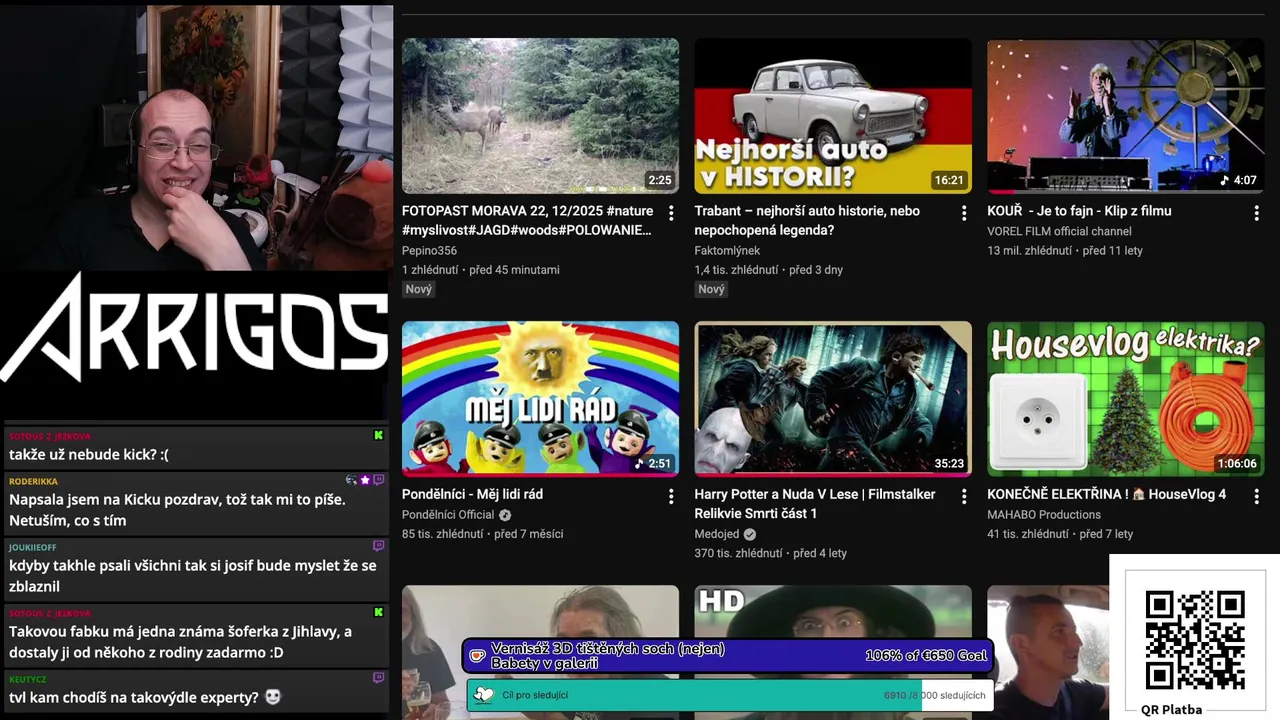The image size is (1280, 720).
Task: Click chat message 'takže už nebude kick? :('
Action: pos(89,455)
